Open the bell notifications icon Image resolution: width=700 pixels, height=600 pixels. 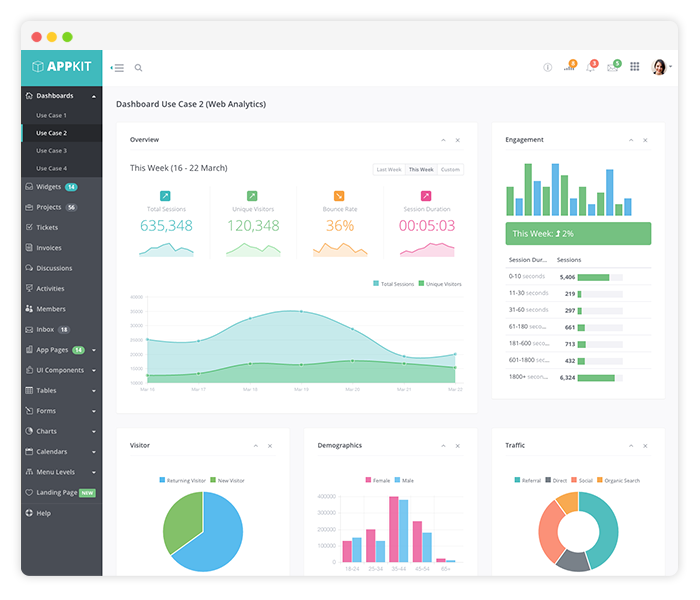[590, 68]
